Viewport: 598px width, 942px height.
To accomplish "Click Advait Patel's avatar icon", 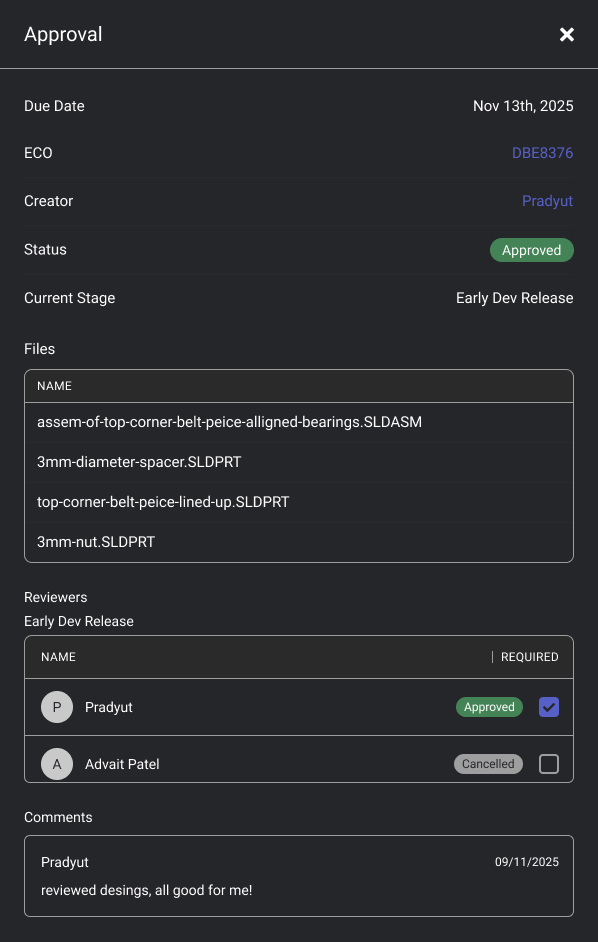I will point(57,764).
